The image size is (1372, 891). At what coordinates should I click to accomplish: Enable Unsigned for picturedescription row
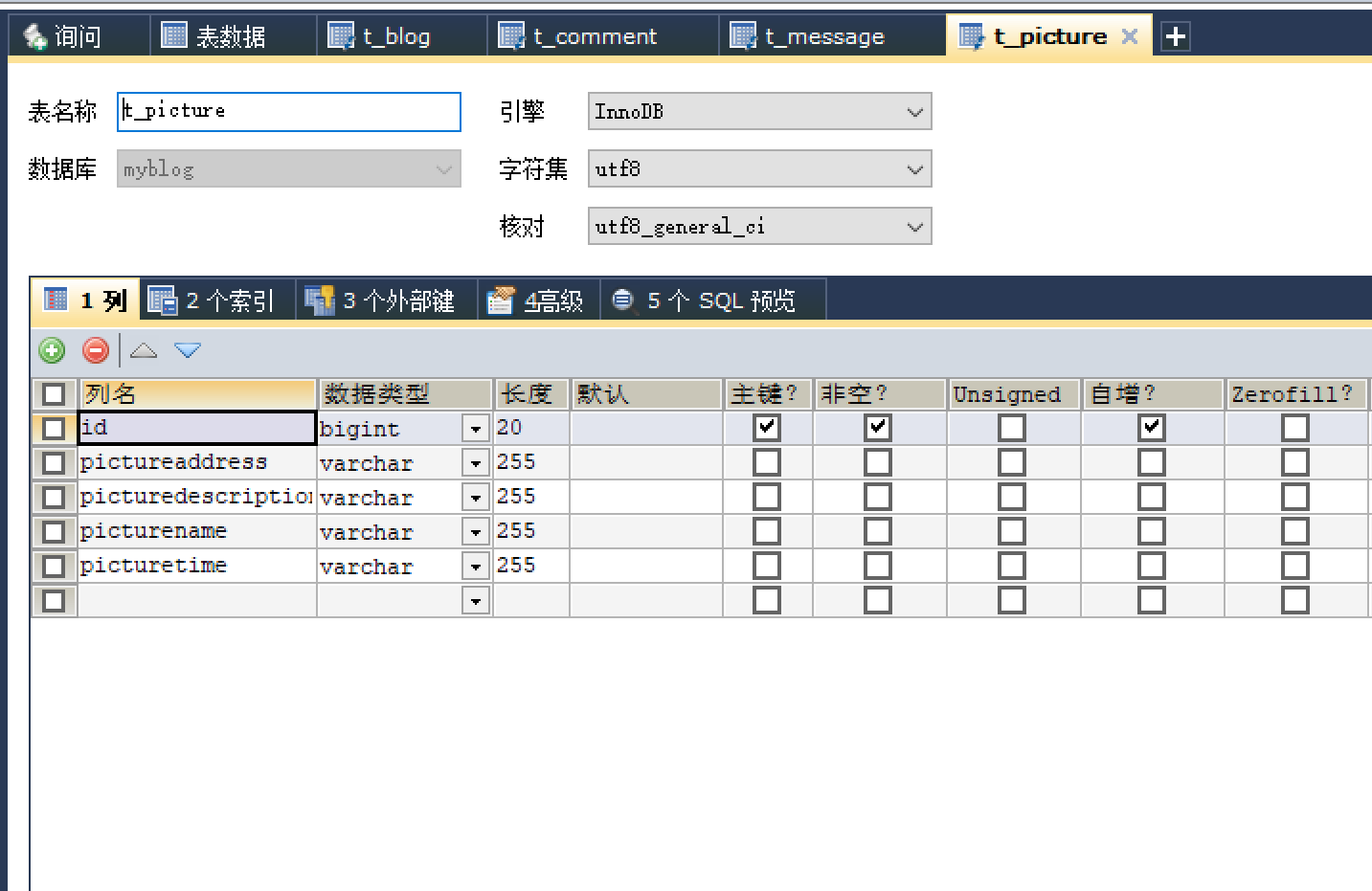1012,498
